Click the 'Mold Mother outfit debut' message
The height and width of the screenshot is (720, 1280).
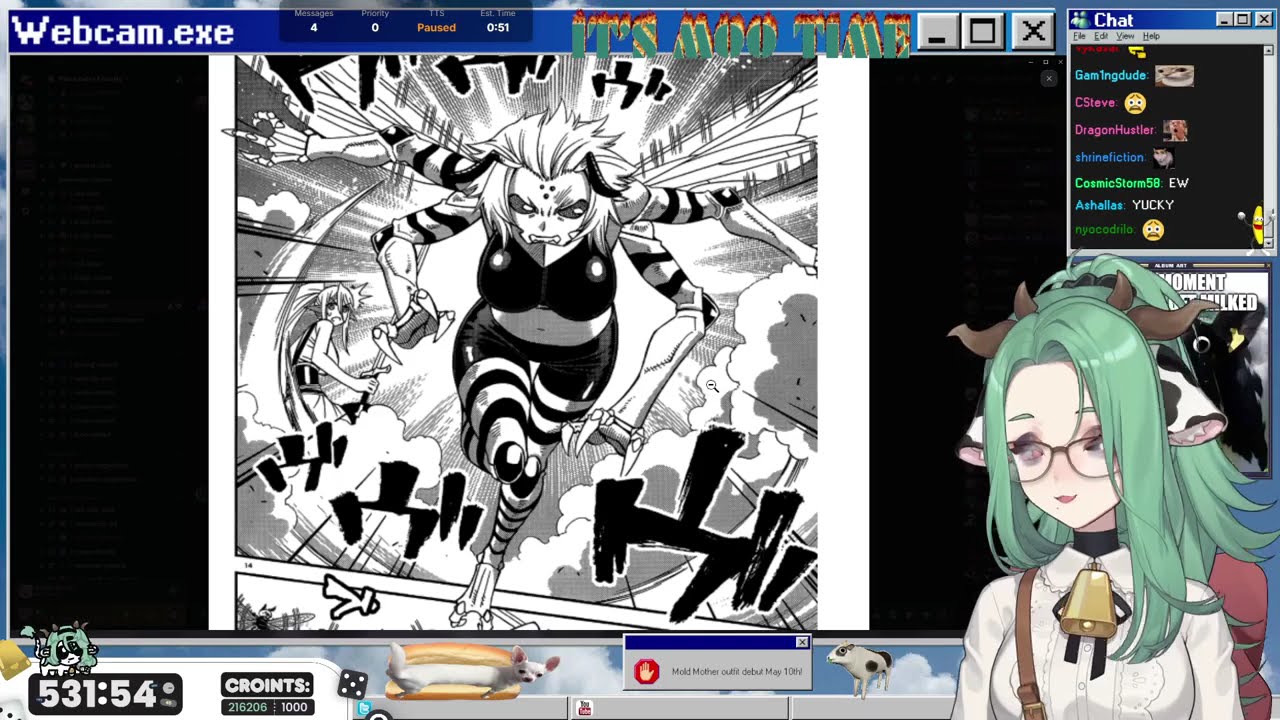(737, 672)
